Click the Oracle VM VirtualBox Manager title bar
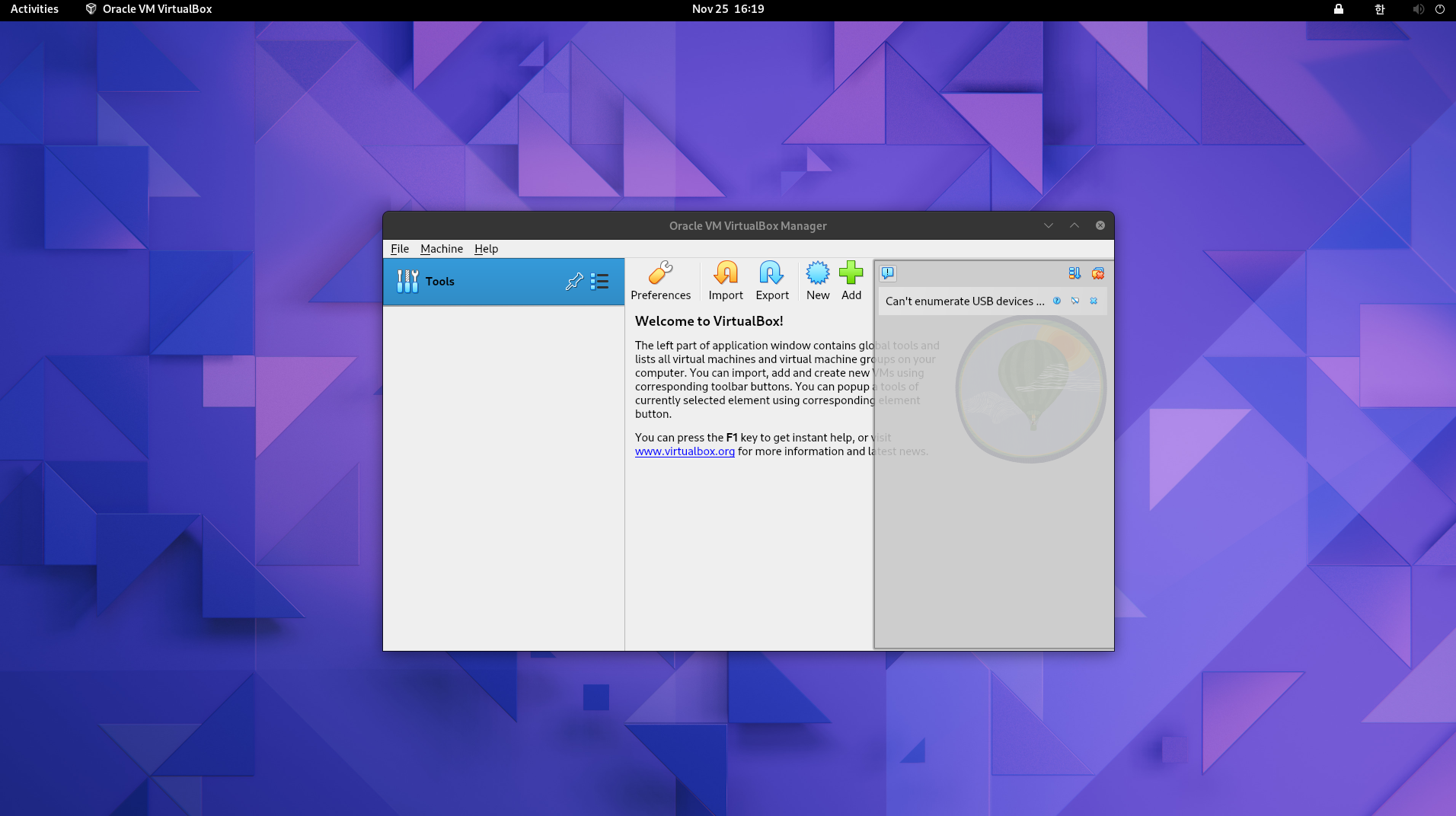1456x816 pixels. [x=748, y=226]
